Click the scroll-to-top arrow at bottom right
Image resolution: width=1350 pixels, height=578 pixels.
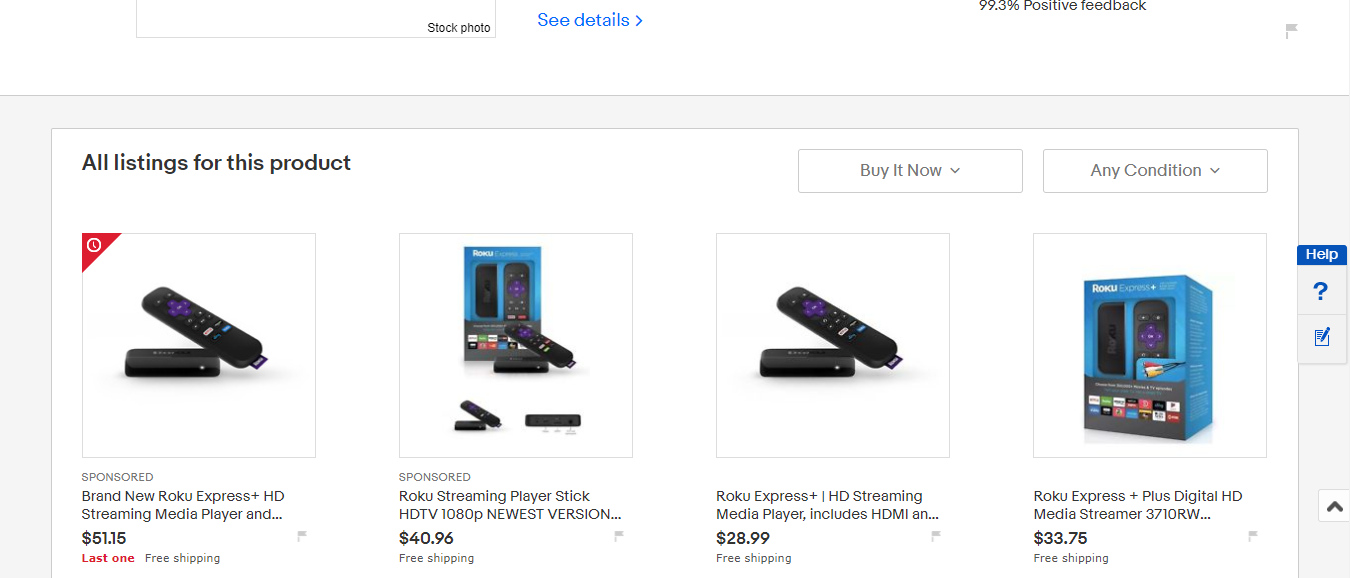(x=1333, y=505)
